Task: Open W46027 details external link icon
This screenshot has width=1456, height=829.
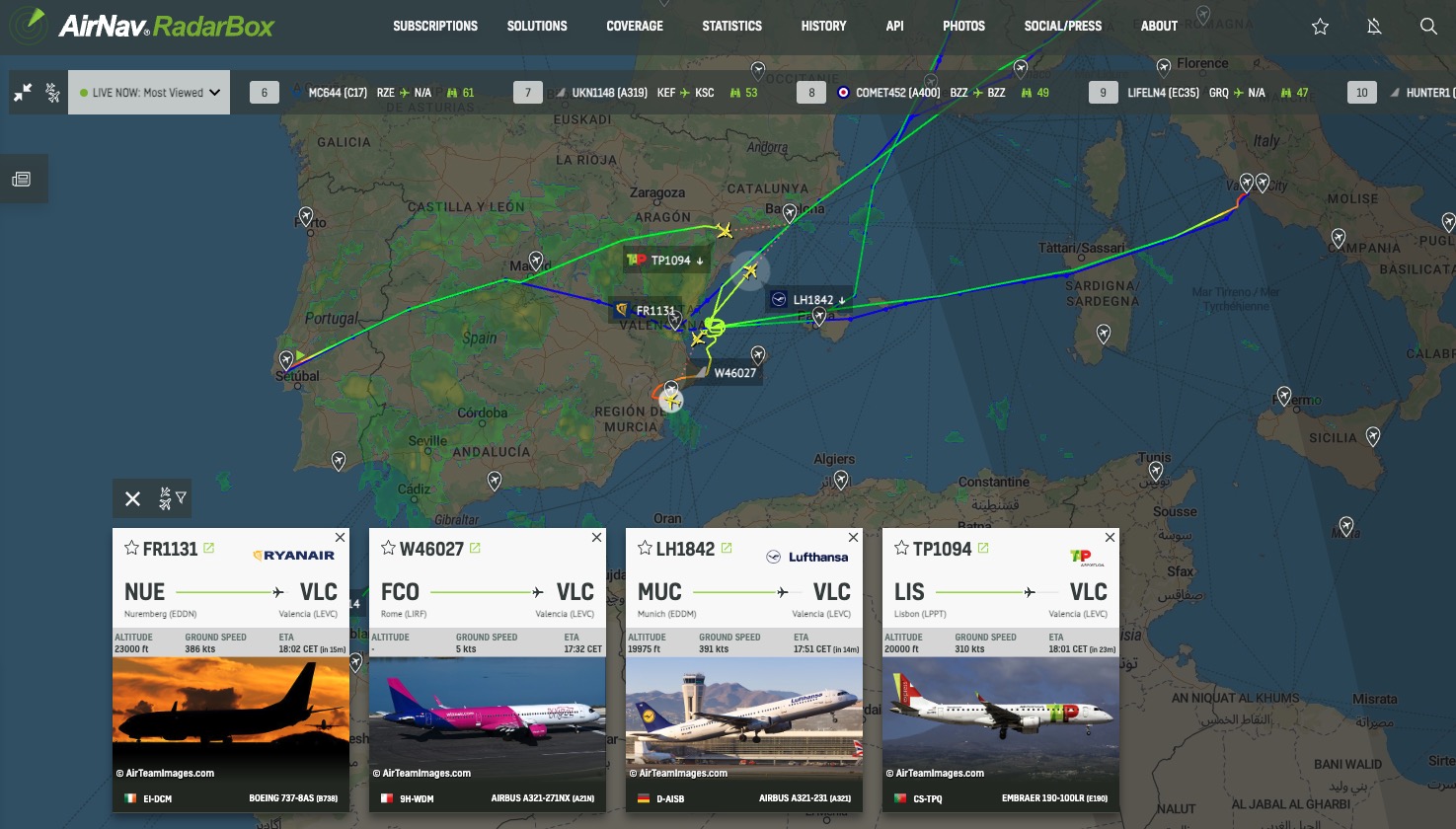Action: [x=475, y=548]
